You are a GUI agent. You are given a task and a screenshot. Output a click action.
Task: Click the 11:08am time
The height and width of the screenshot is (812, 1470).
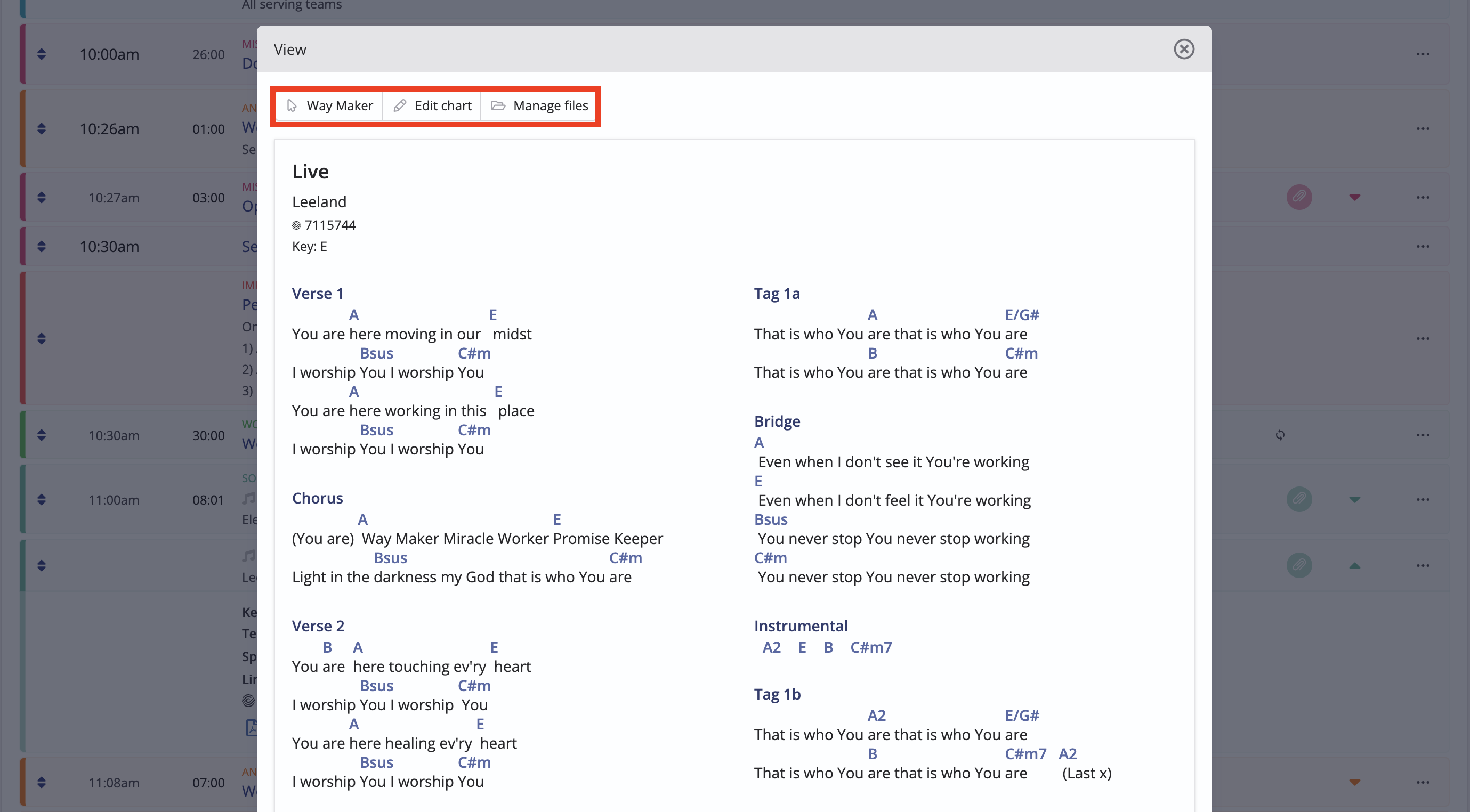[x=114, y=783]
